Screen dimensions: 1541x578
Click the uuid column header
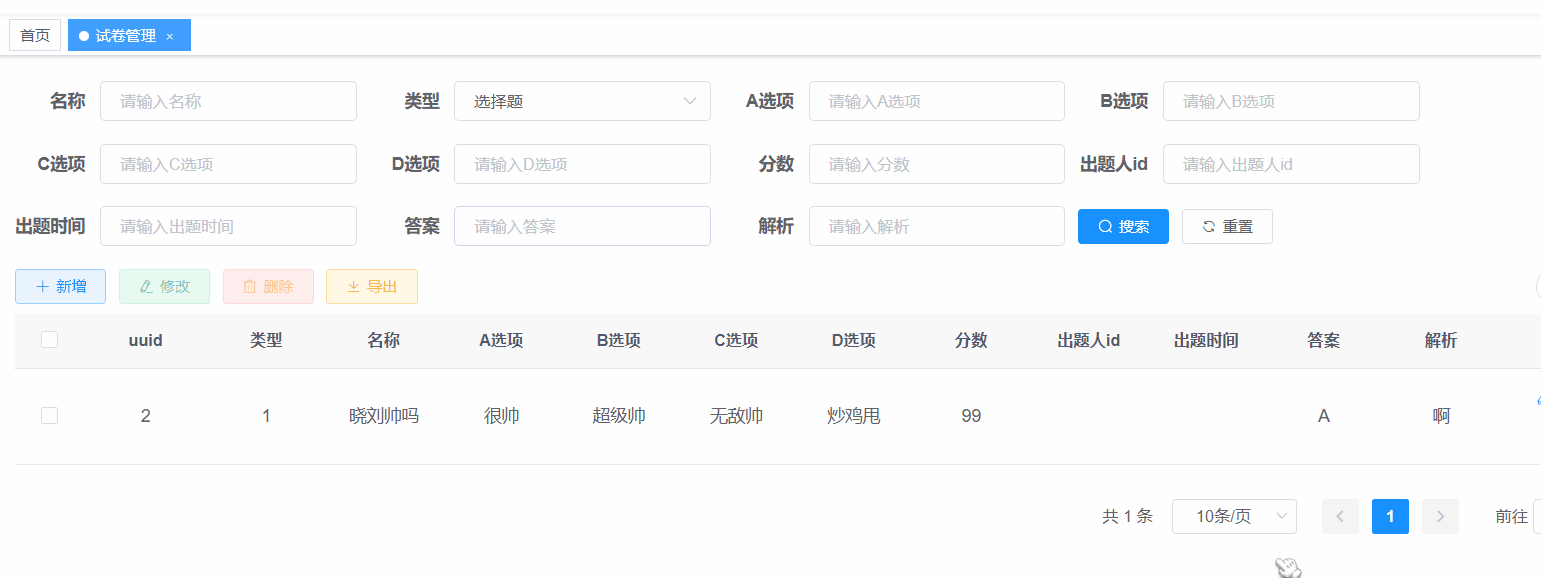click(146, 340)
